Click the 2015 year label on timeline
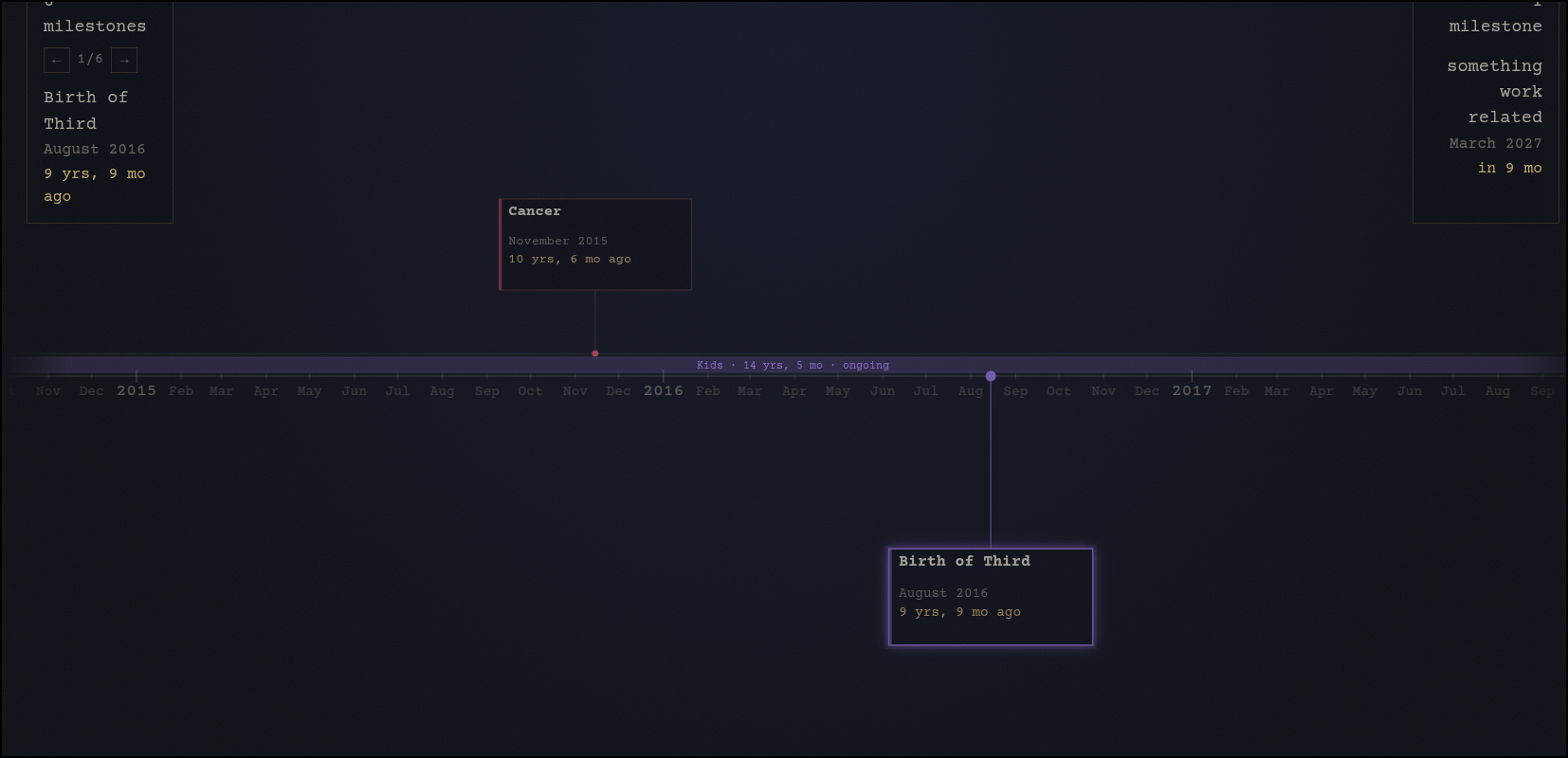Image resolution: width=1568 pixels, height=758 pixels. coord(137,390)
